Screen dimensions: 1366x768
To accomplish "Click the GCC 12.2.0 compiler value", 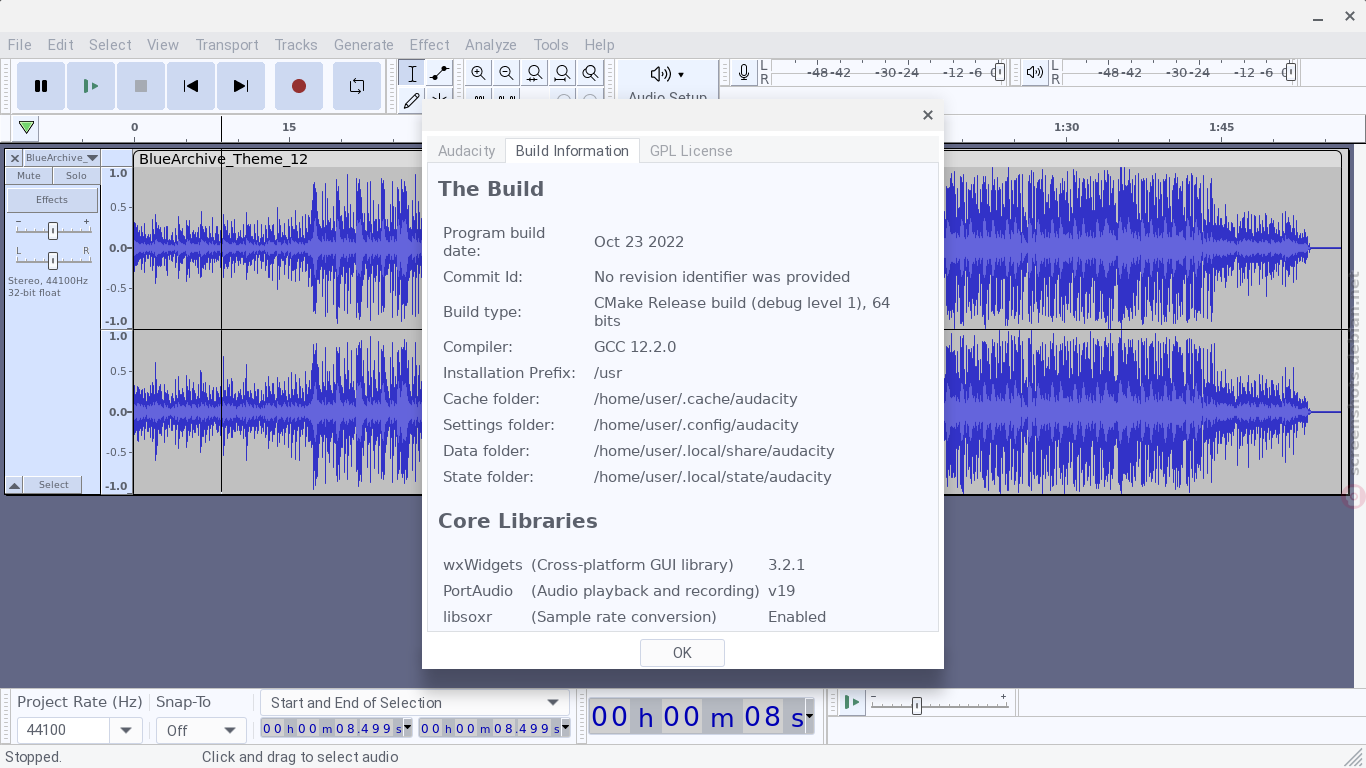I will (635, 347).
